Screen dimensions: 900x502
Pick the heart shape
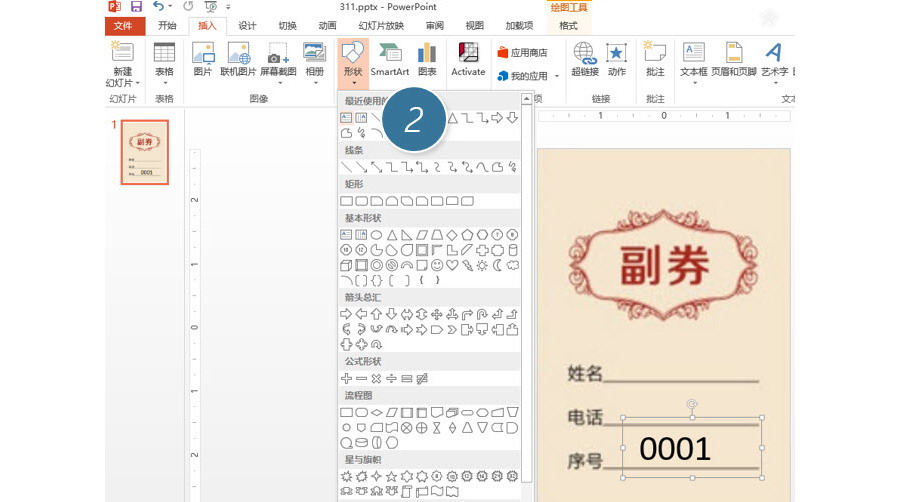[x=452, y=265]
